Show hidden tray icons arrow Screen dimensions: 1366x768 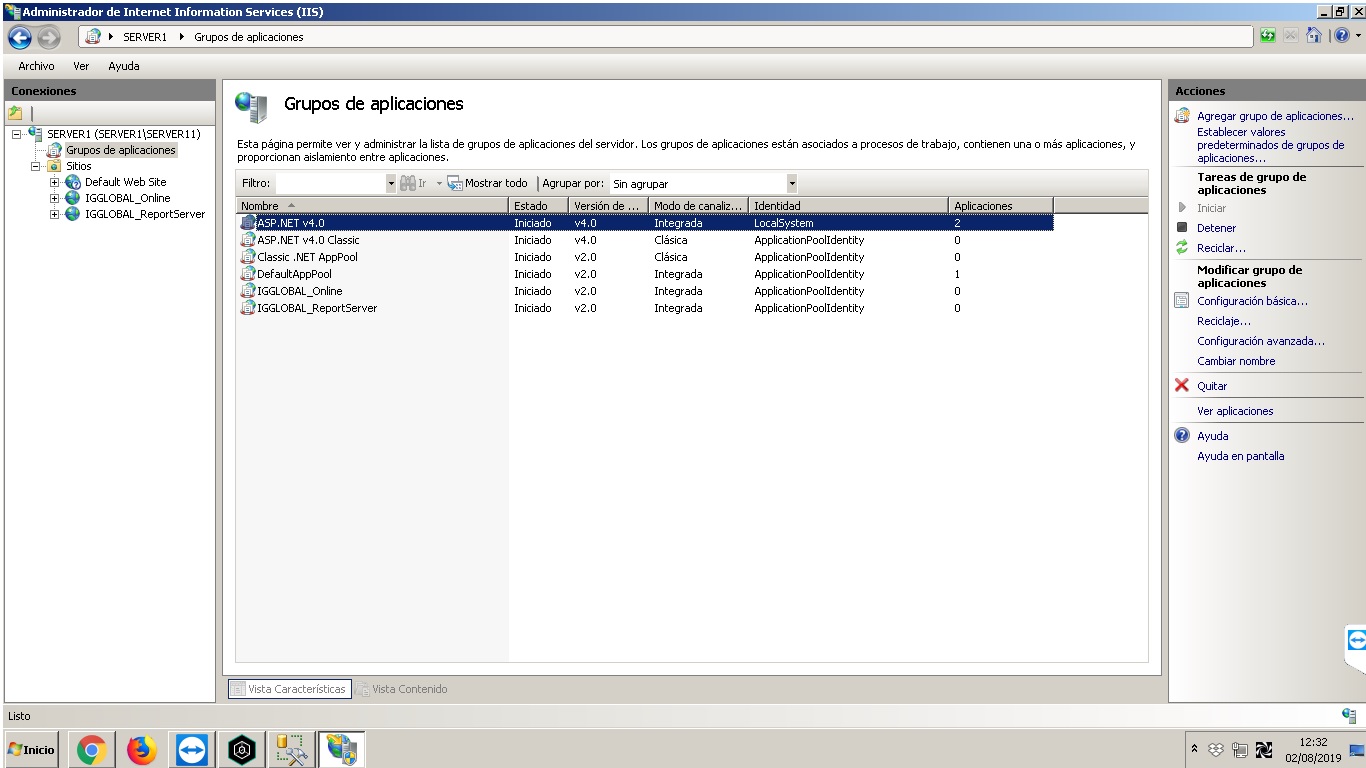(x=1194, y=749)
